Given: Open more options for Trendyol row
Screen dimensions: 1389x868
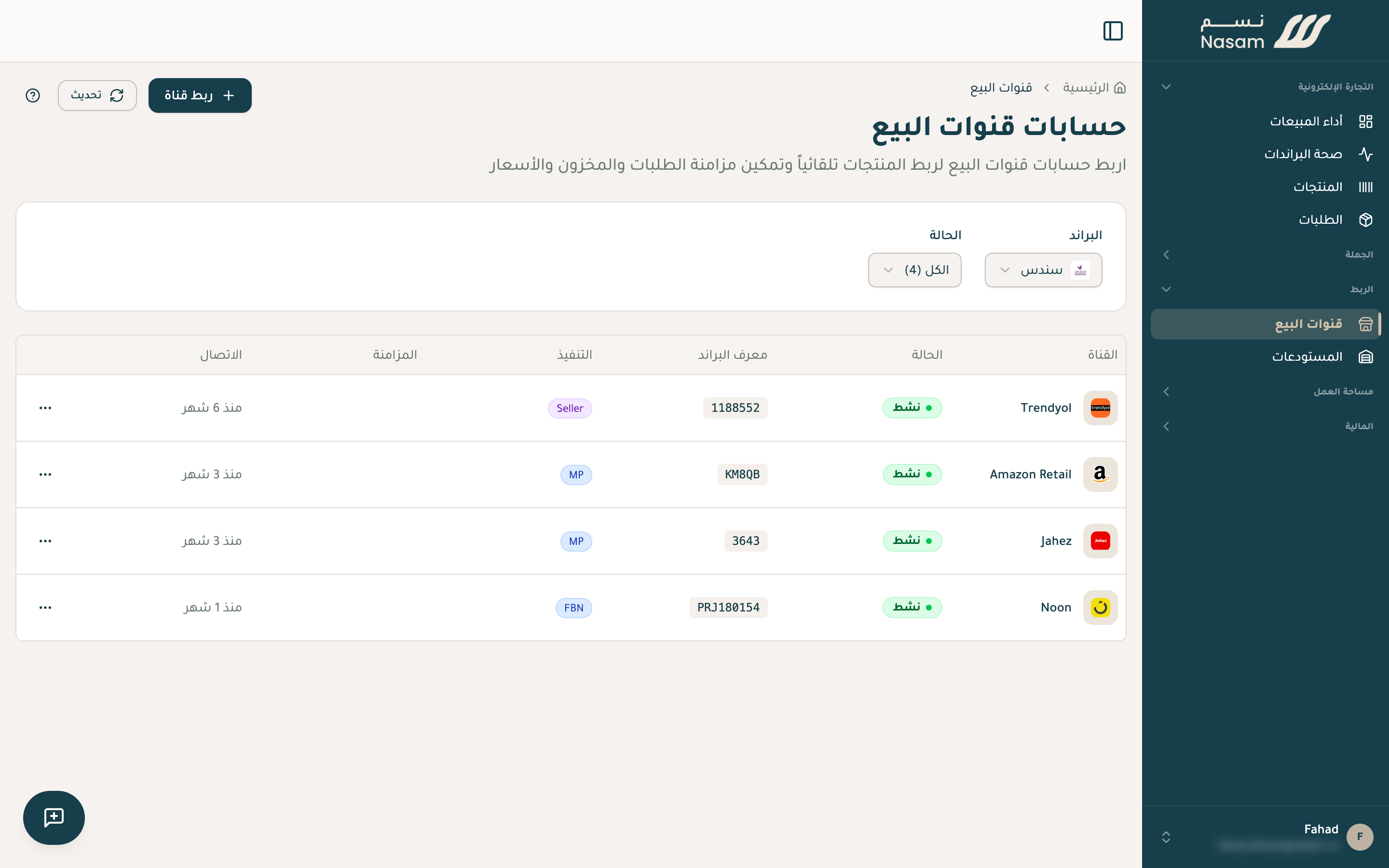Looking at the screenshot, I should 45,408.
